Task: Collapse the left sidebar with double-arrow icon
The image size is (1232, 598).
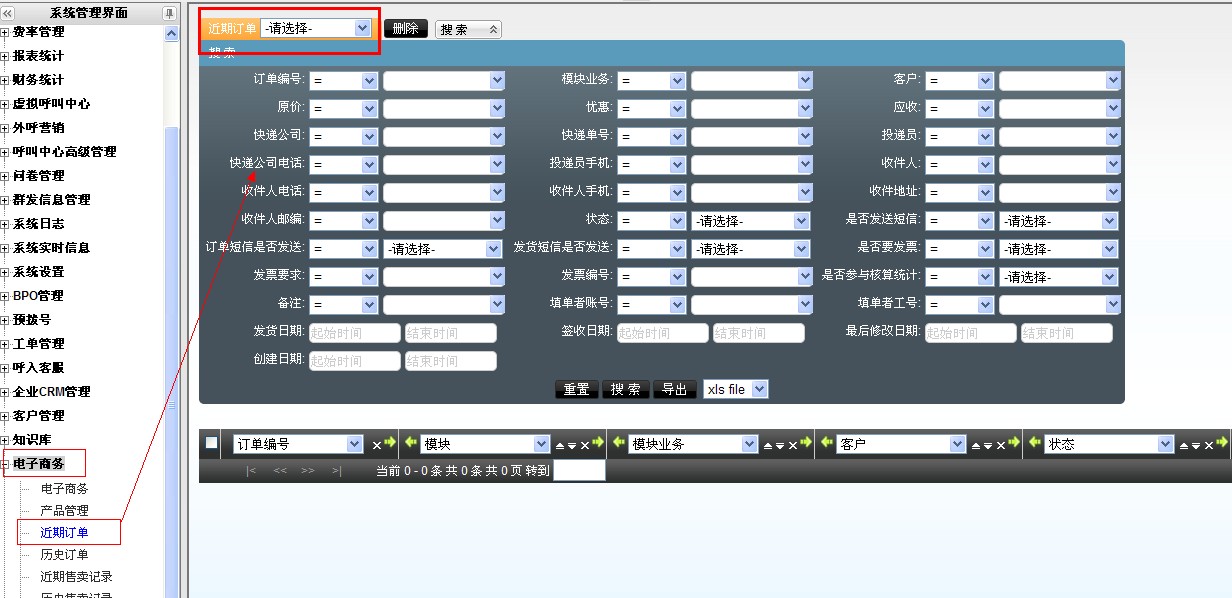Action: [8, 13]
